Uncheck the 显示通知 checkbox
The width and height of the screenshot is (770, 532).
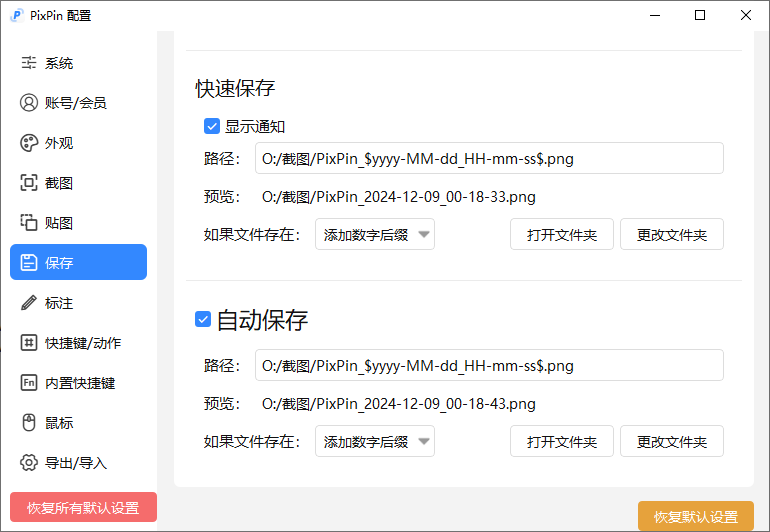coord(212,126)
